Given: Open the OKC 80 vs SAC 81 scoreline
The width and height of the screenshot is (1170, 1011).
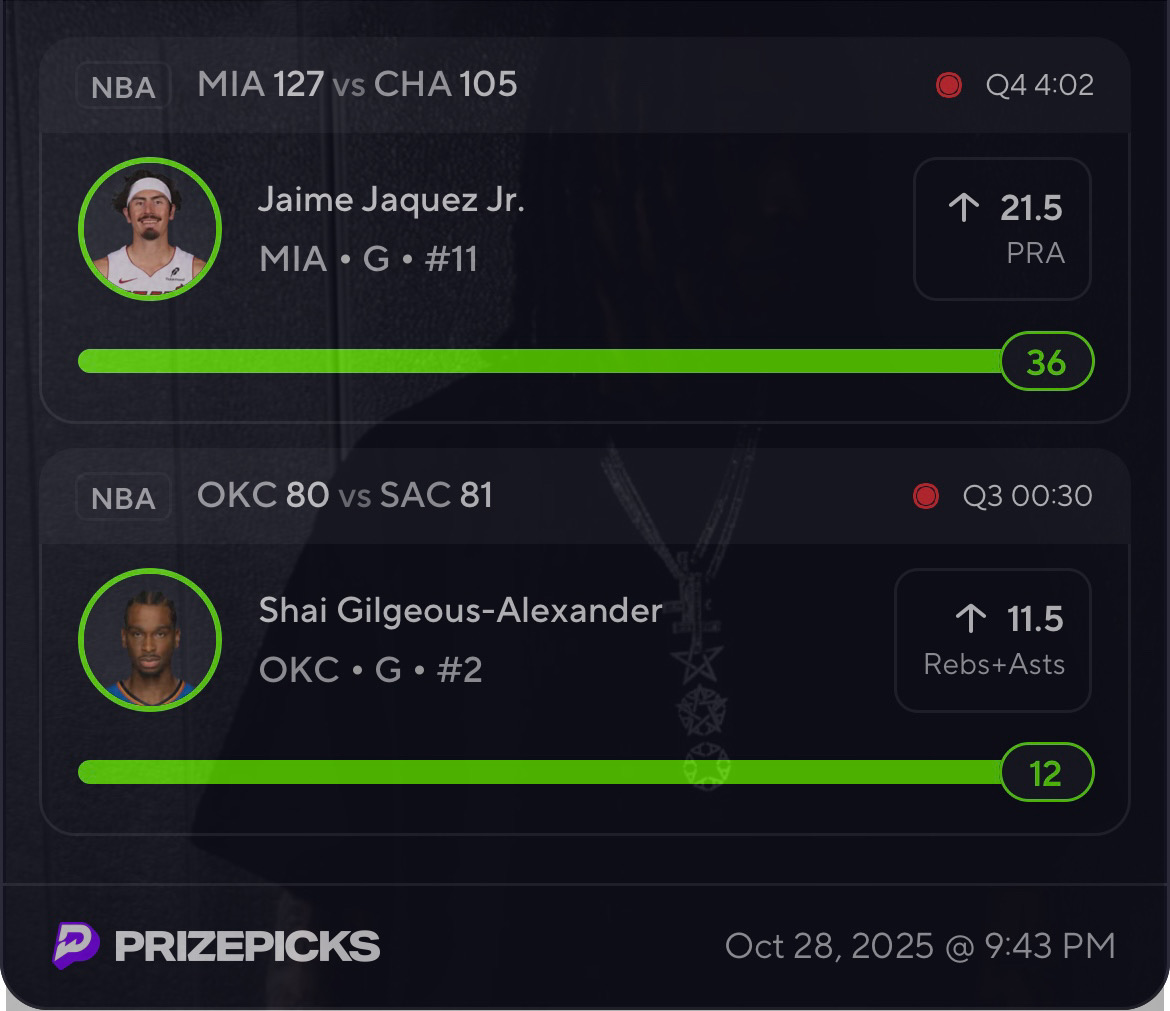Looking at the screenshot, I should pyautogui.click(x=344, y=495).
